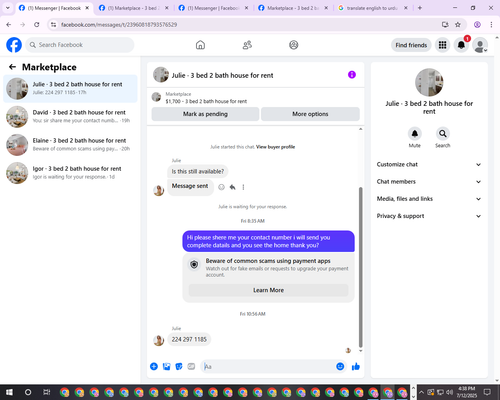Image resolution: width=500 pixels, height=400 pixels.
Task: Open David conversation in list
Action: (70, 117)
